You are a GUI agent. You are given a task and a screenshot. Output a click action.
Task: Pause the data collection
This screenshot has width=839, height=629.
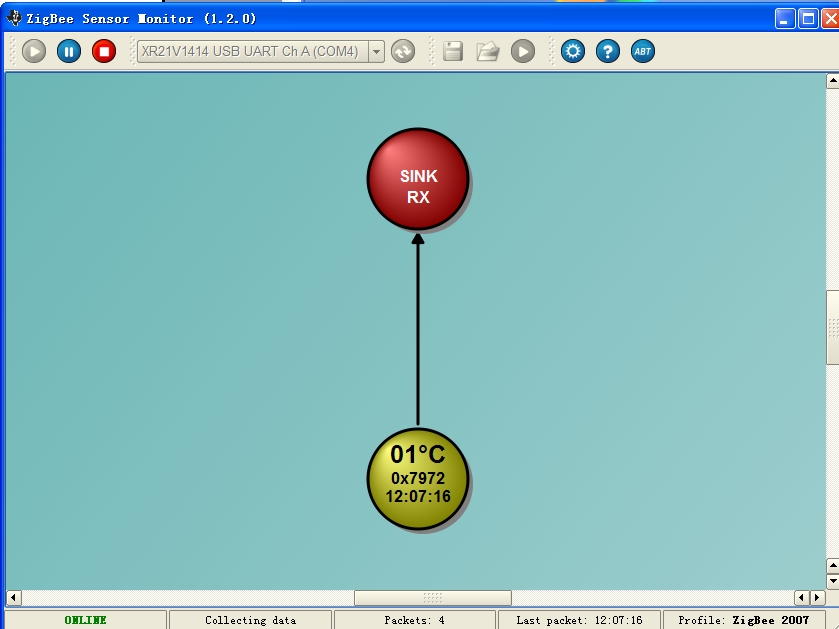69,51
